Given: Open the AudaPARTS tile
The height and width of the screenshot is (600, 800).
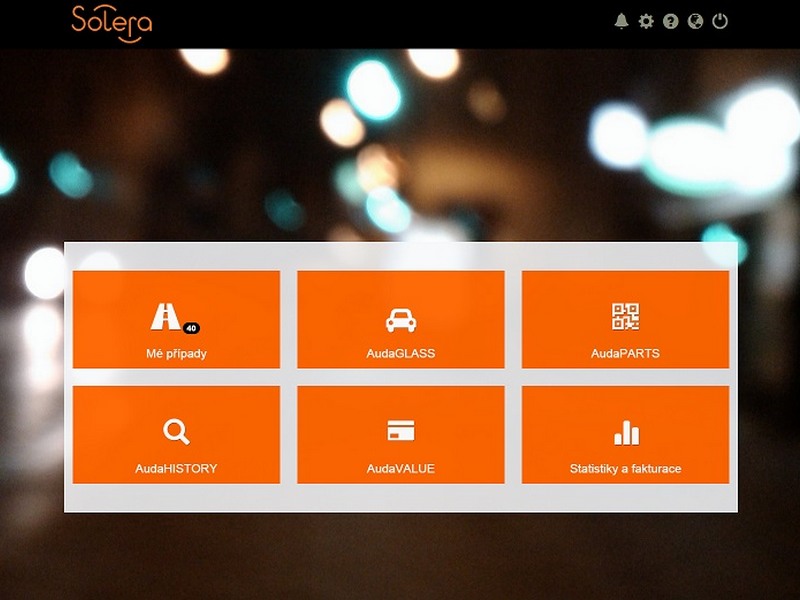Looking at the screenshot, I should tap(626, 319).
